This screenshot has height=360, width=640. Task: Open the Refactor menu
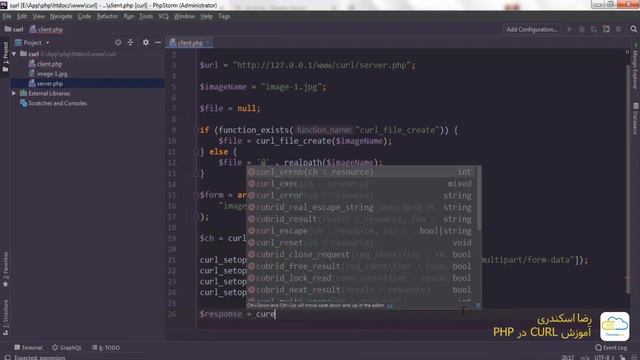pyautogui.click(x=107, y=16)
